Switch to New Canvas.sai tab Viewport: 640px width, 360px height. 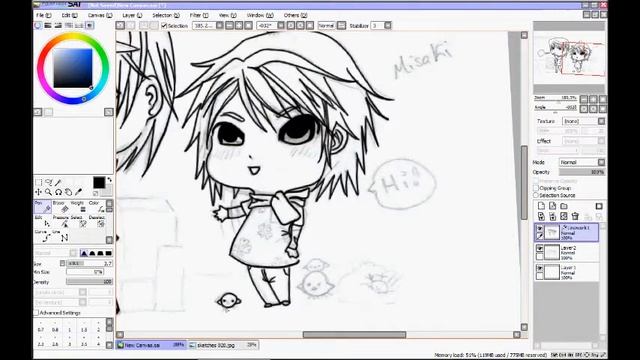click(x=151, y=345)
